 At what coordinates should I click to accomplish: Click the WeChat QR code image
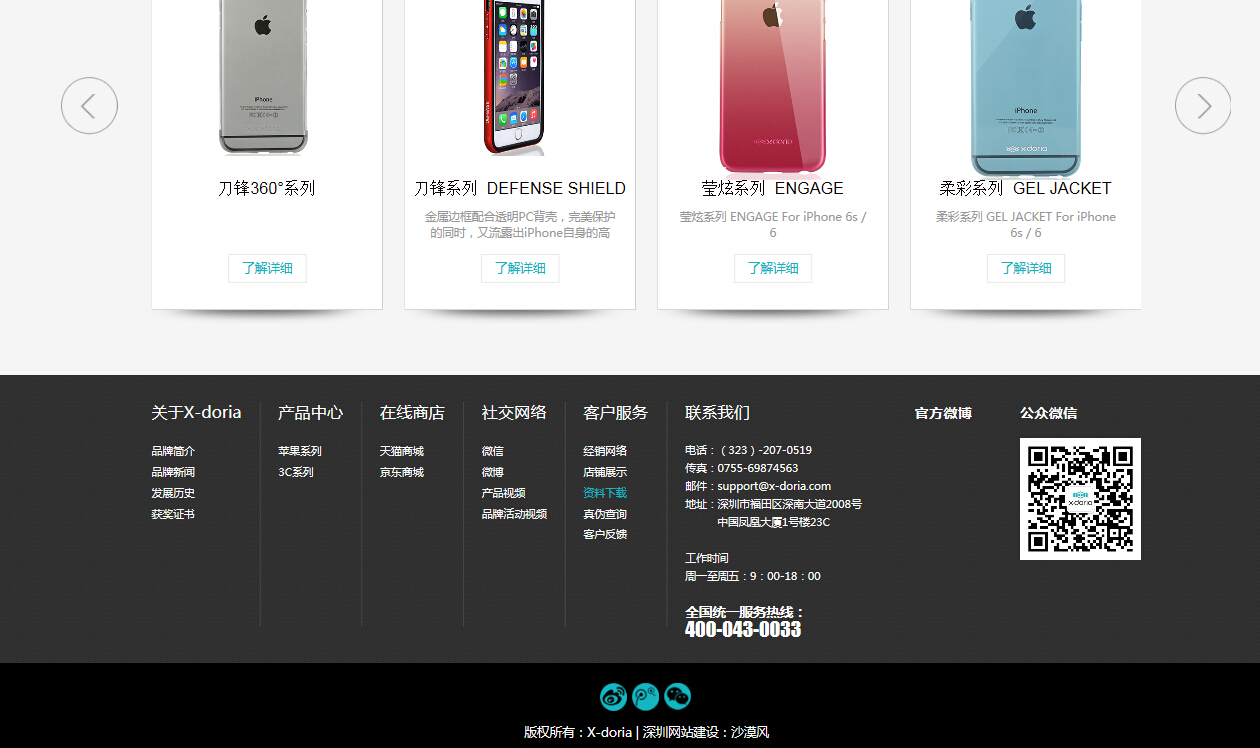[x=1080, y=499]
